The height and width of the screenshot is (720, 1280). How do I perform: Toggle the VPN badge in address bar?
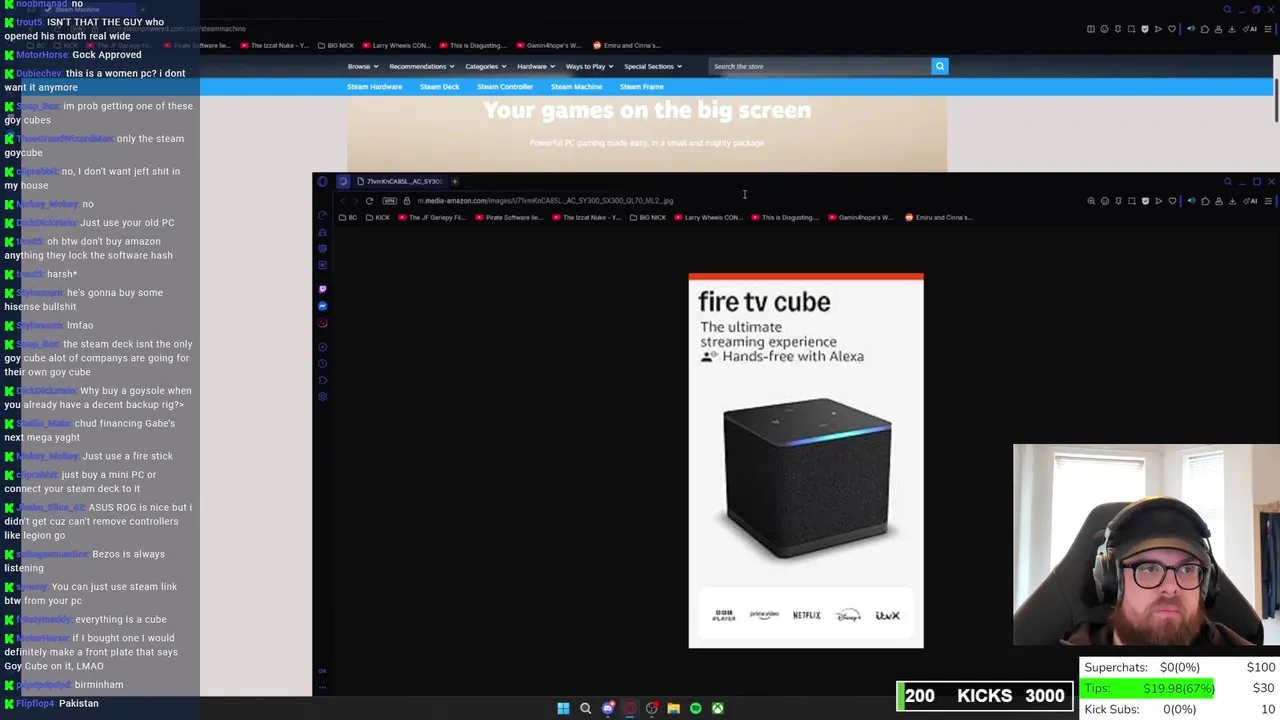[x=390, y=201]
